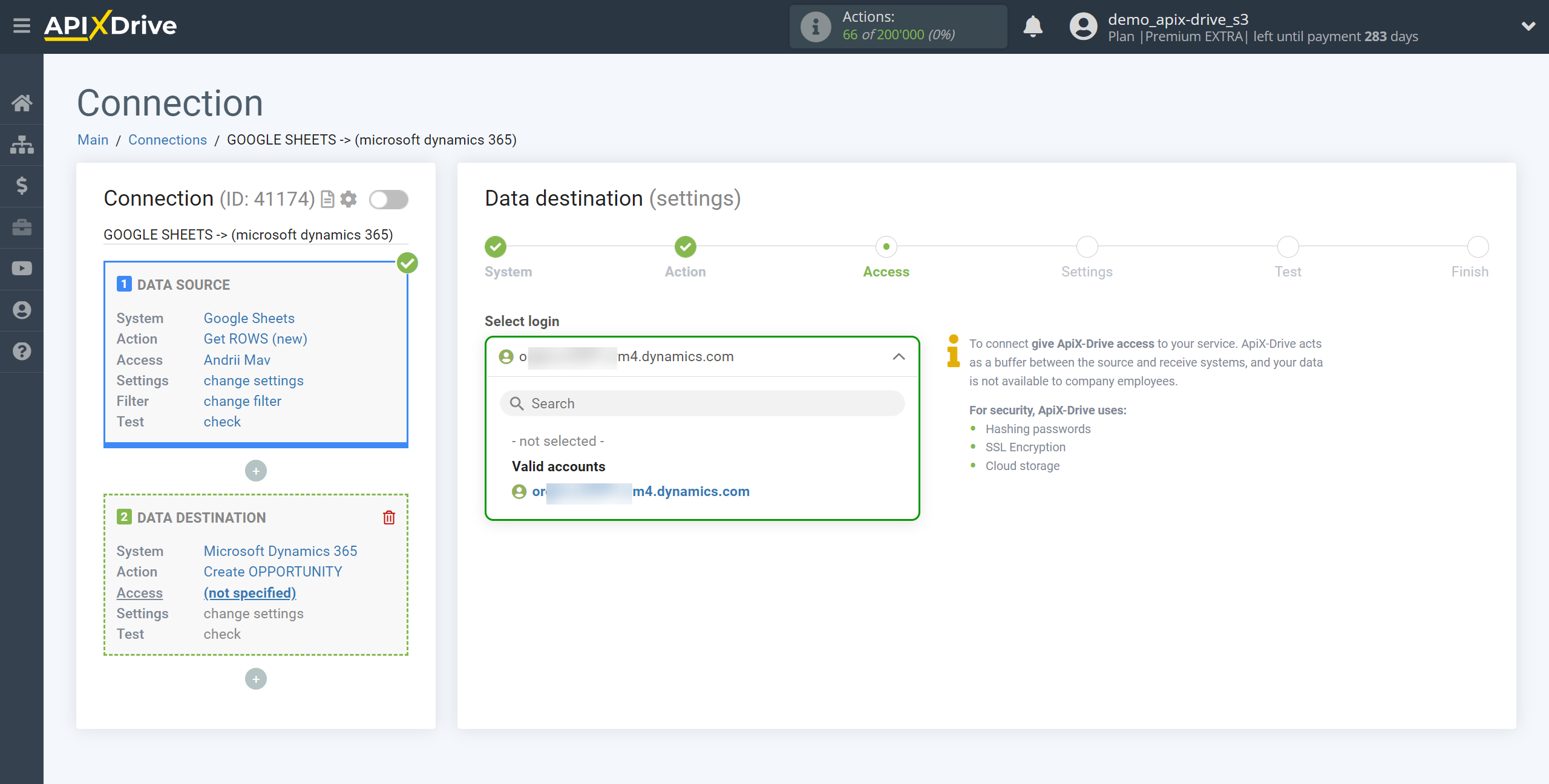Toggle the connection on/off switch

(389, 199)
